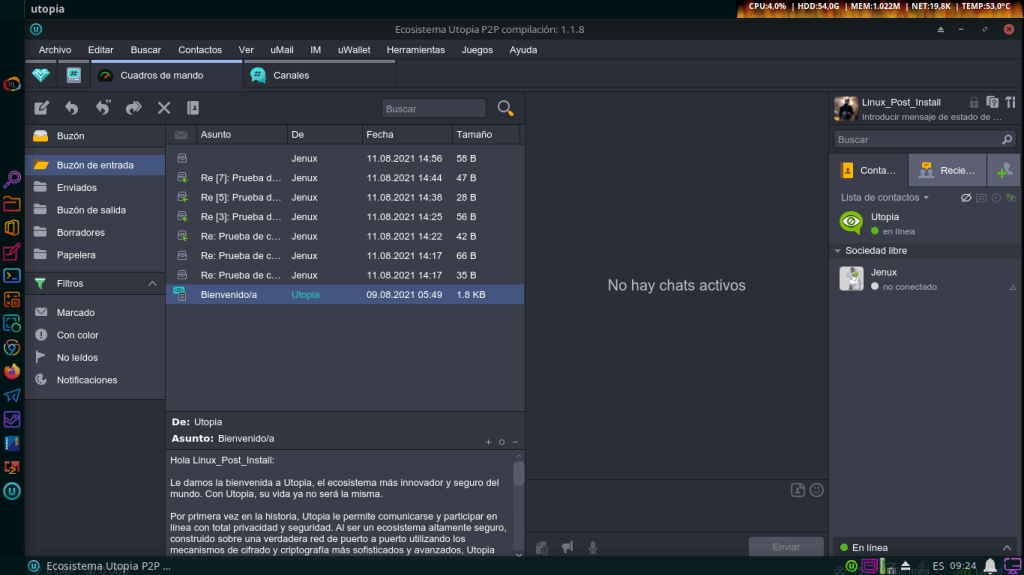Open the emoji smiley picker
Screen dimensions: 1024x575
(816, 490)
